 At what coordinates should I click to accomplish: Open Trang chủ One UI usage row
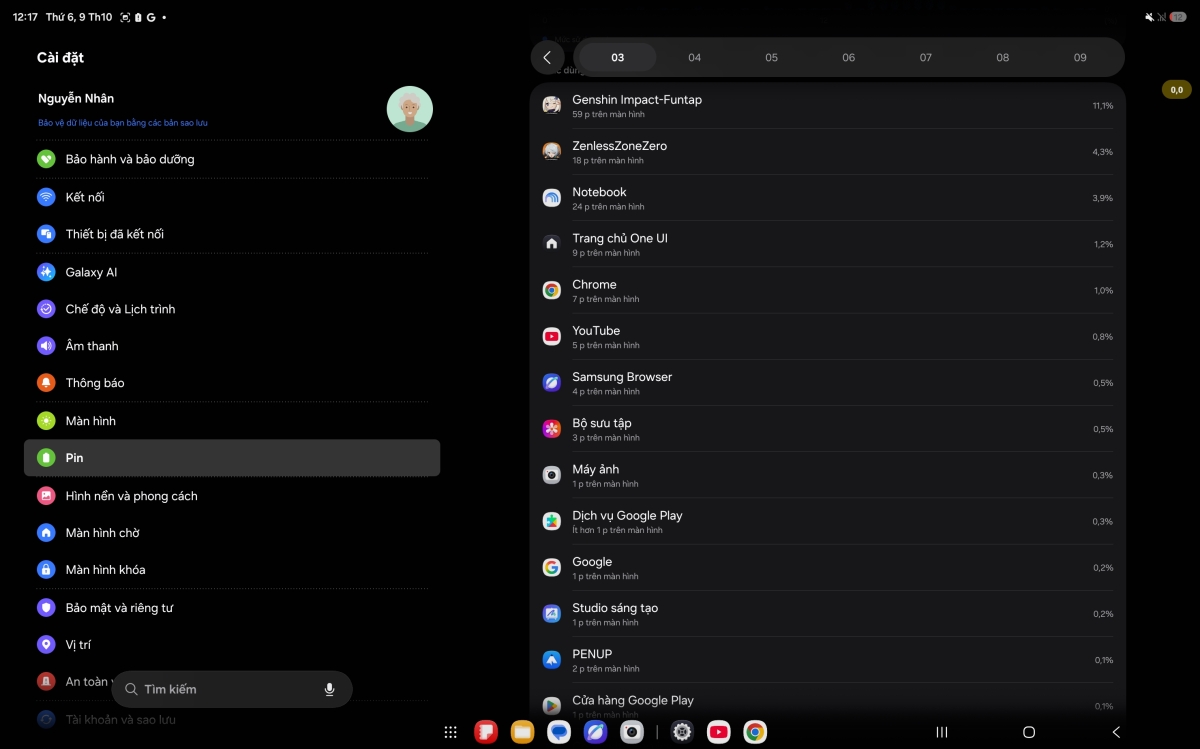click(x=828, y=244)
